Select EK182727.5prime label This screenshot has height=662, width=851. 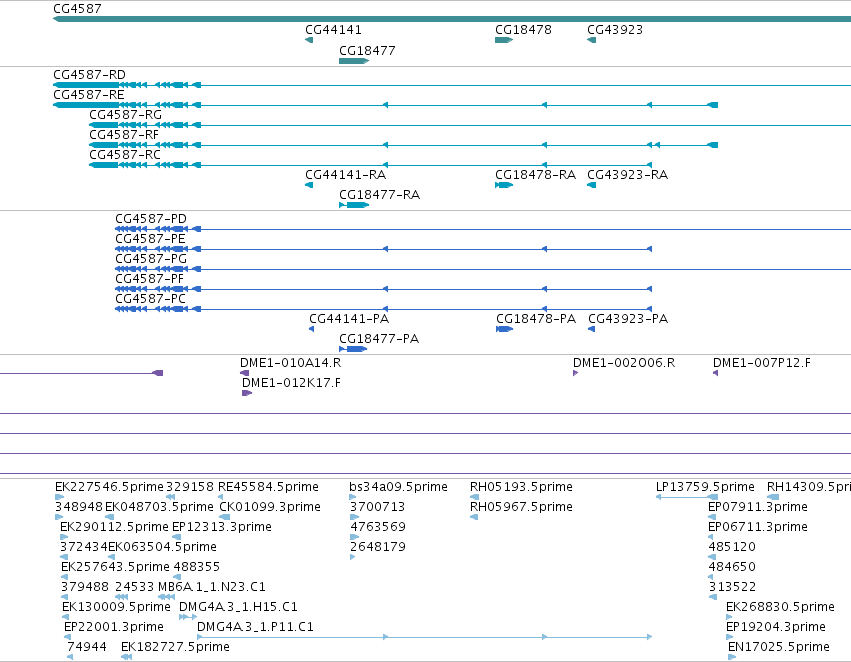click(175, 647)
